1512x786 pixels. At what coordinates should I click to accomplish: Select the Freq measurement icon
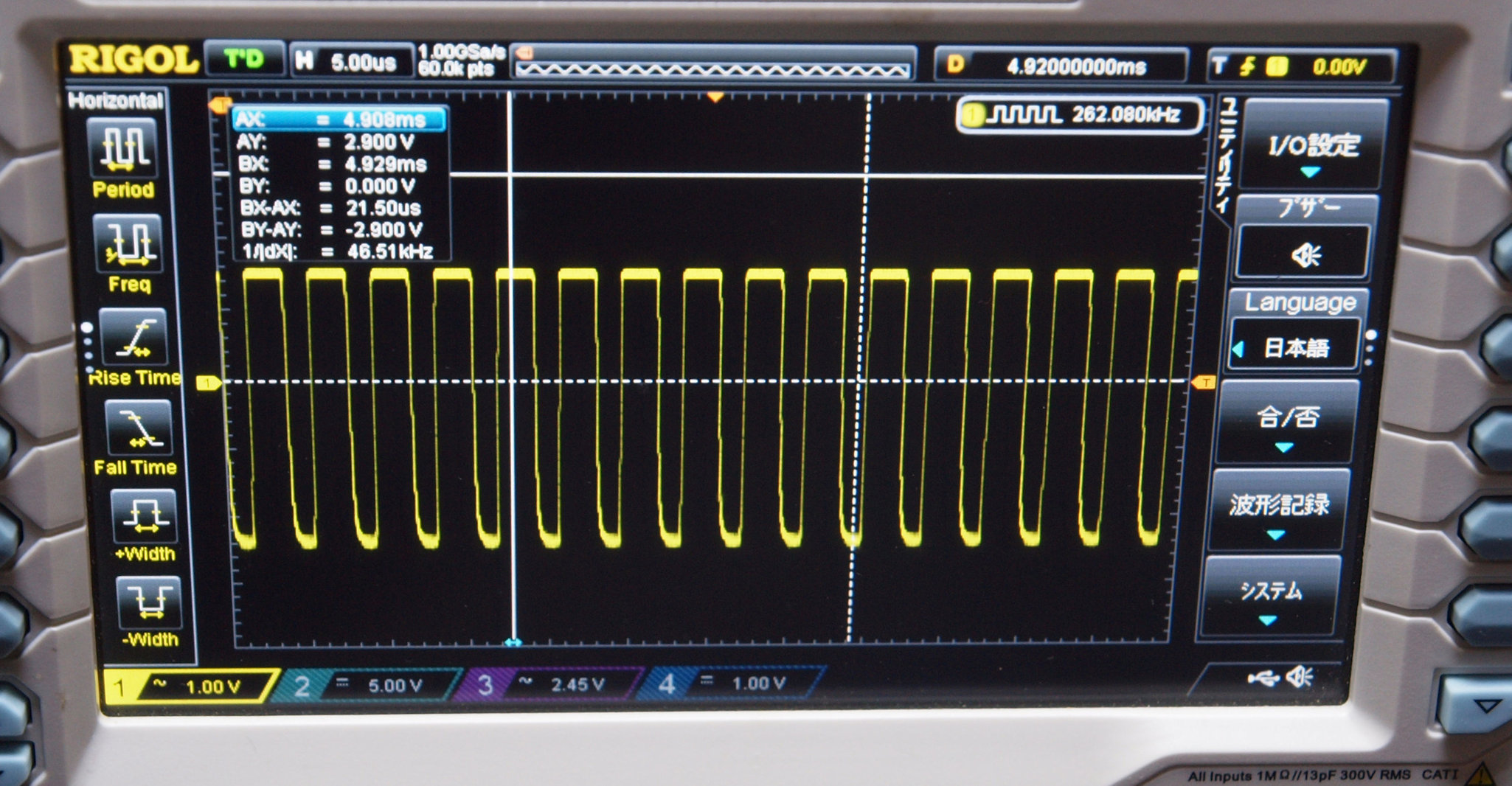(128, 243)
